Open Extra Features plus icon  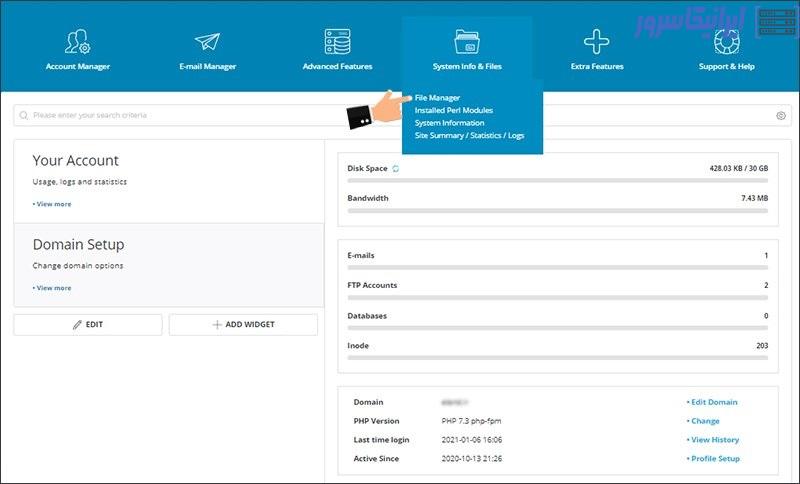click(x=597, y=42)
